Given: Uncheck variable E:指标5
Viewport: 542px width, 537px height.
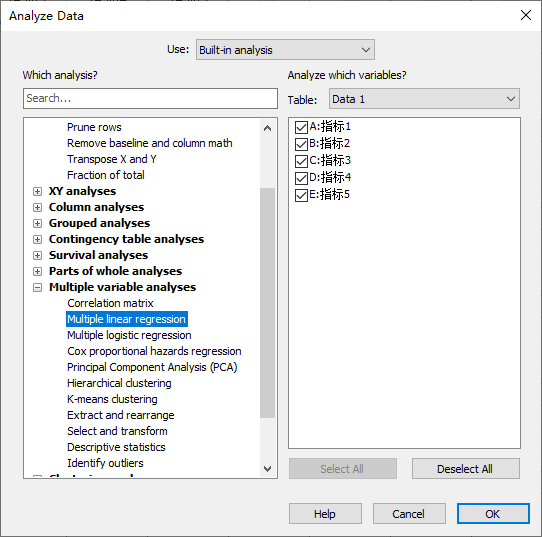Looking at the screenshot, I should [301, 195].
